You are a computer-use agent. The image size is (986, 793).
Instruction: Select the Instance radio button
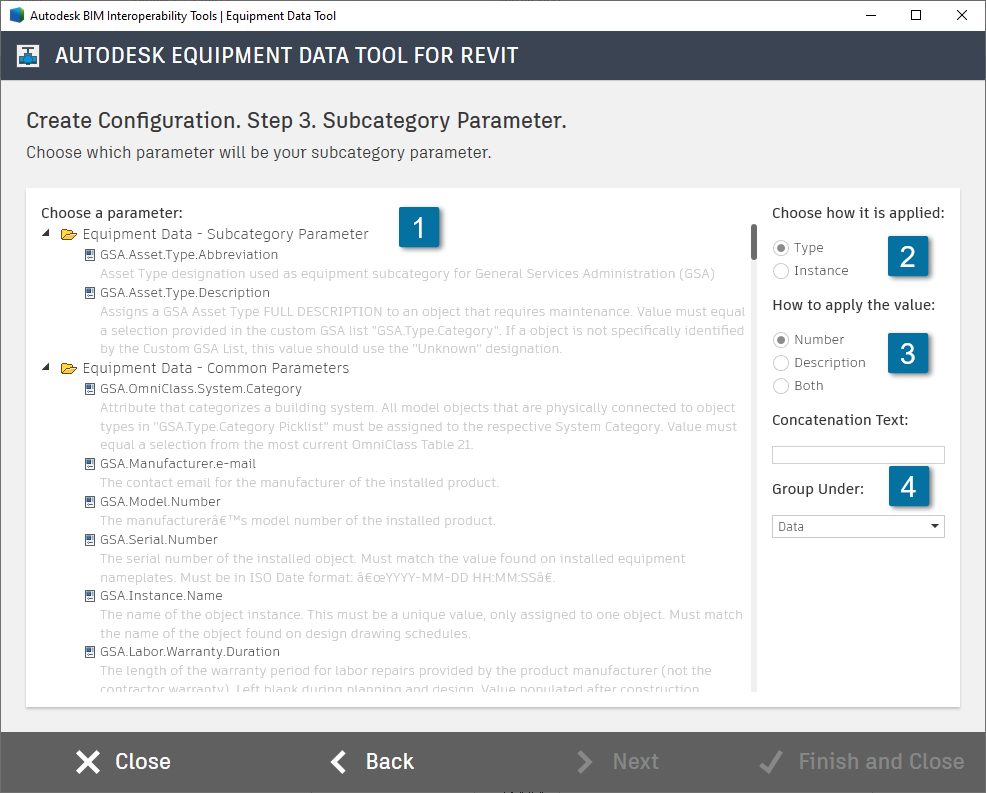[780, 270]
